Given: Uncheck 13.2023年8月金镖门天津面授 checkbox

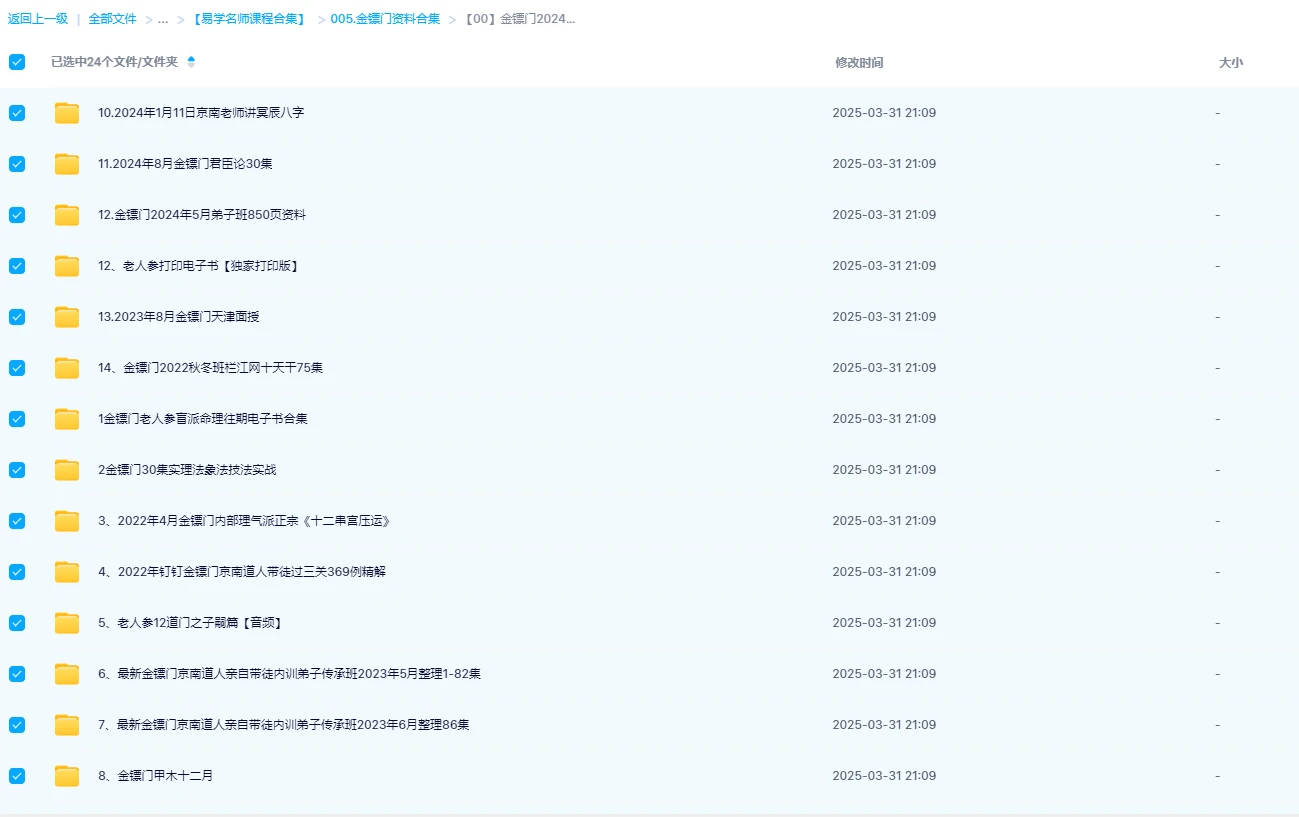Looking at the screenshot, I should 17,317.
